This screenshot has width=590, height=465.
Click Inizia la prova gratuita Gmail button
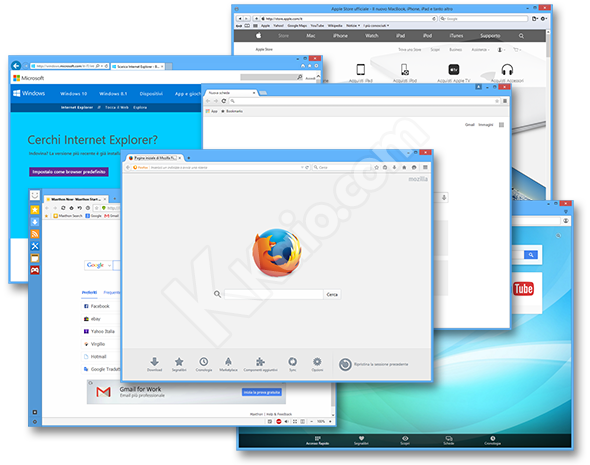pos(262,392)
